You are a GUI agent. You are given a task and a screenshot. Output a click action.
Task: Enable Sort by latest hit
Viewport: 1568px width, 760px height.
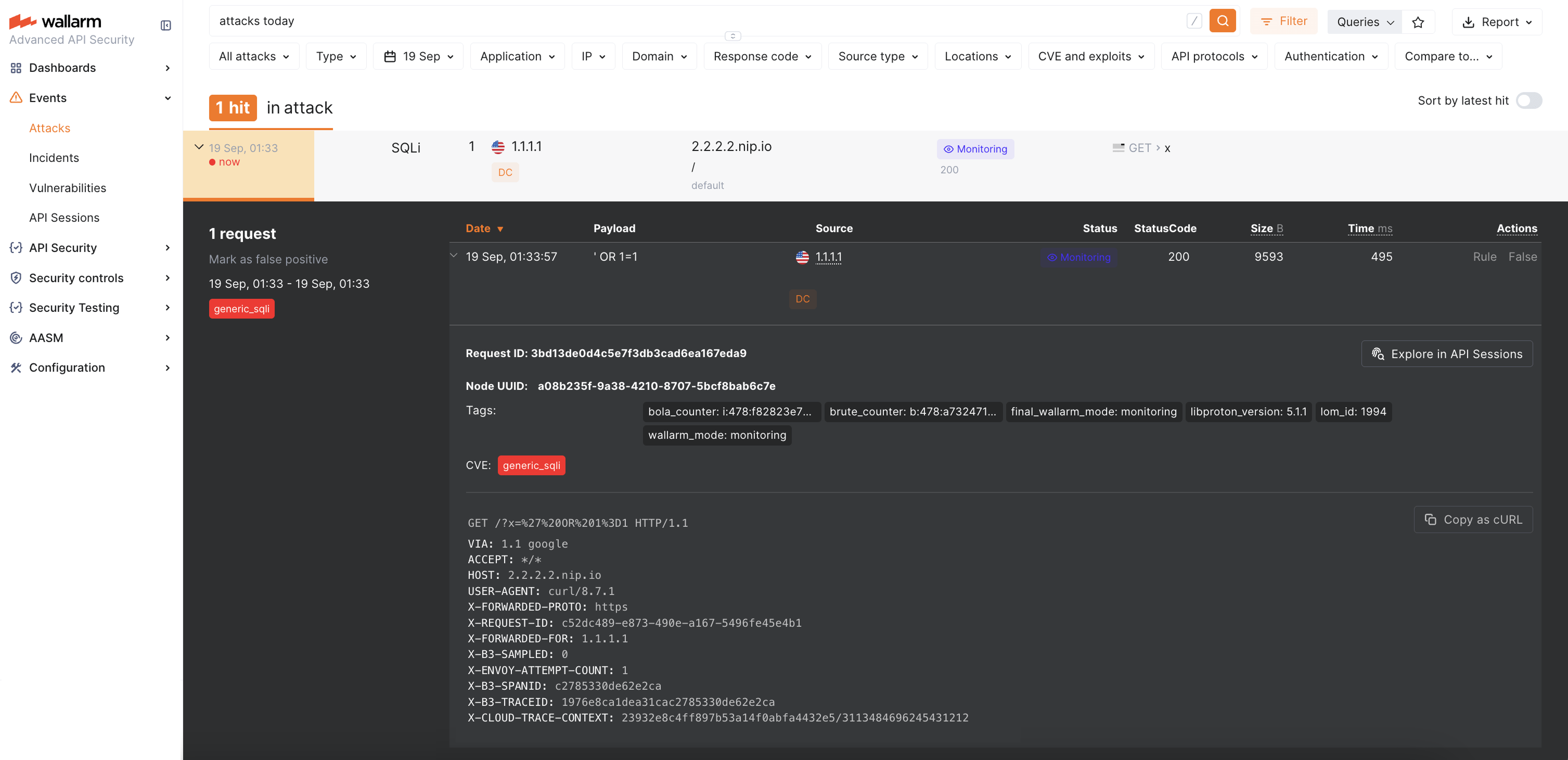(1529, 100)
